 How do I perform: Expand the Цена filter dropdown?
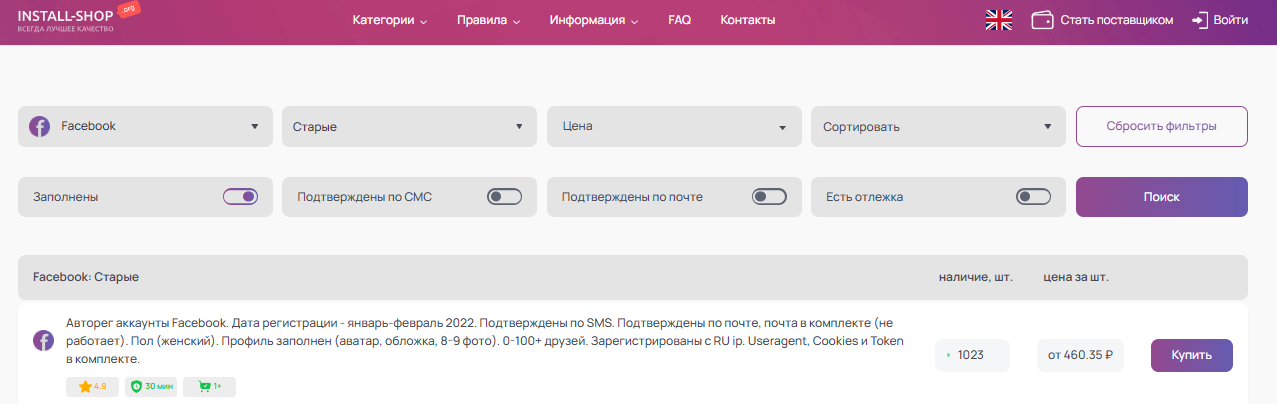pyautogui.click(x=674, y=127)
